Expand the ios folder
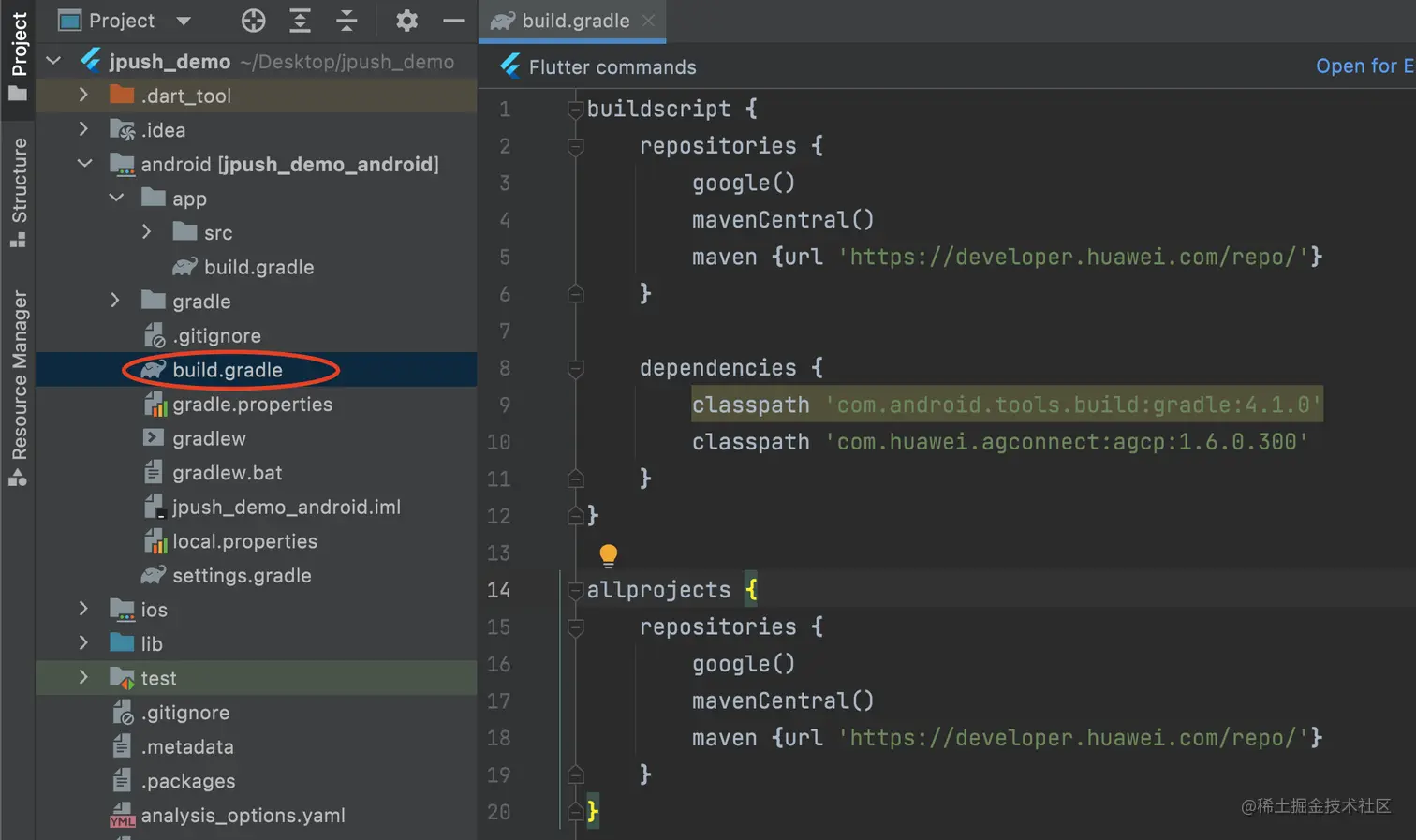Viewport: 1416px width, 840px height. click(x=83, y=609)
